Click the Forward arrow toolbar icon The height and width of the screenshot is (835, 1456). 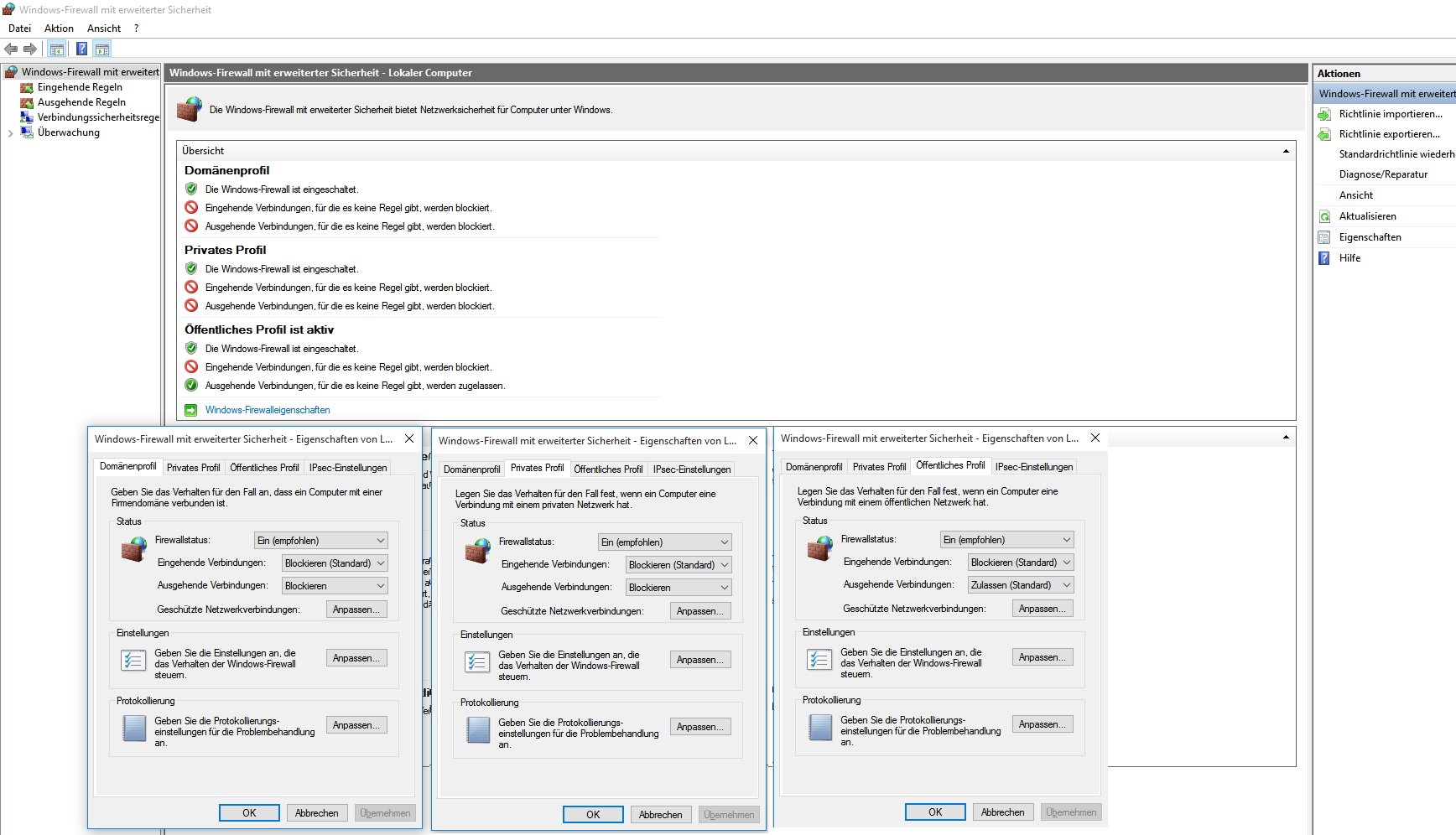[x=30, y=49]
